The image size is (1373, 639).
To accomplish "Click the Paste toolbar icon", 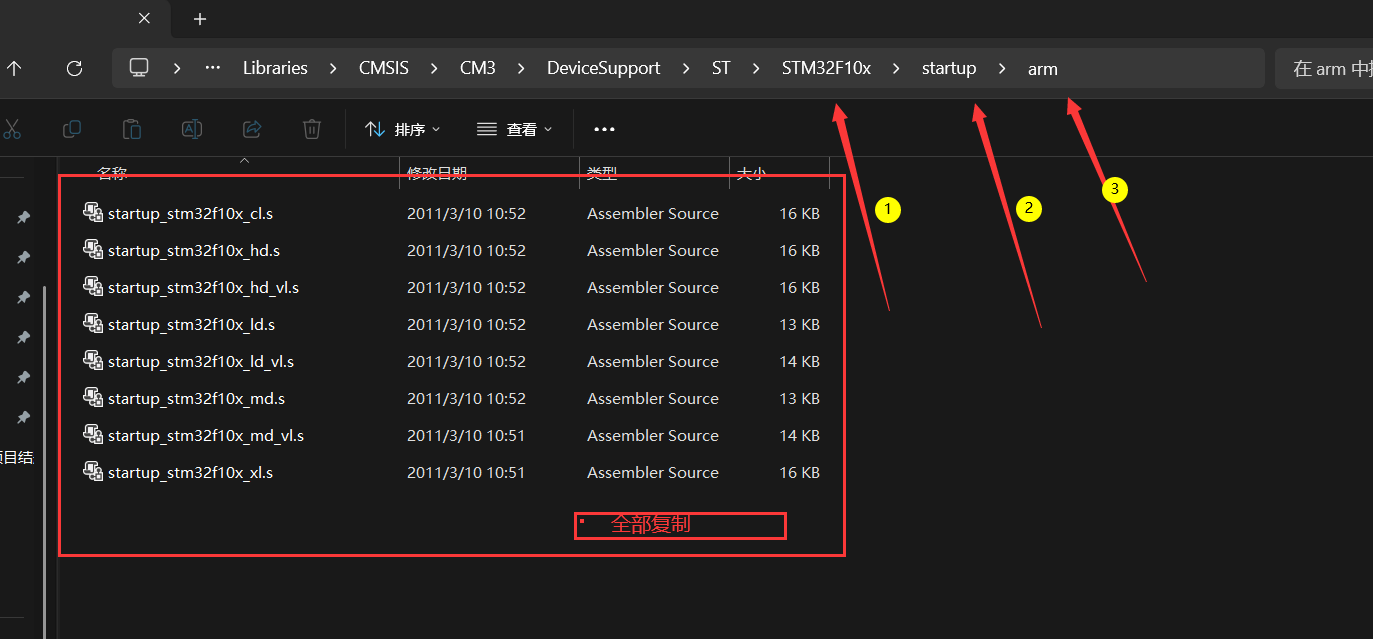I will click(x=132, y=129).
